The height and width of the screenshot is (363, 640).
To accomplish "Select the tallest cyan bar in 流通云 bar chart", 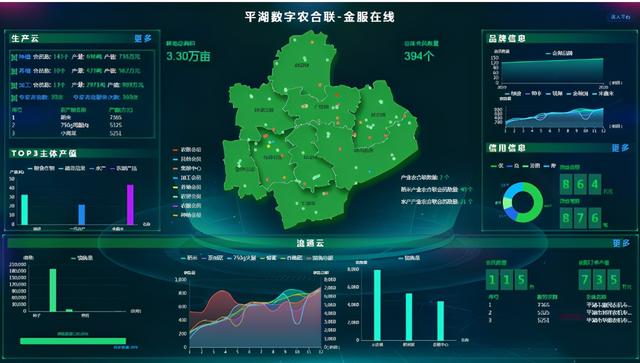I will (377, 305).
